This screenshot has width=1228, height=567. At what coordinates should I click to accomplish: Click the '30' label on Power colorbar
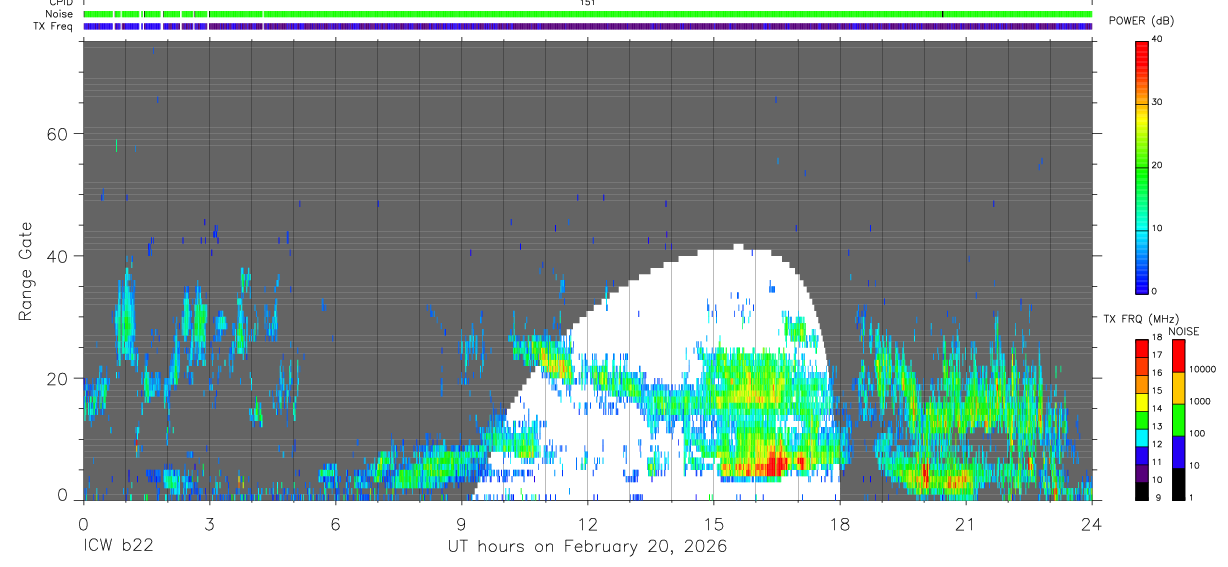coord(1158,103)
